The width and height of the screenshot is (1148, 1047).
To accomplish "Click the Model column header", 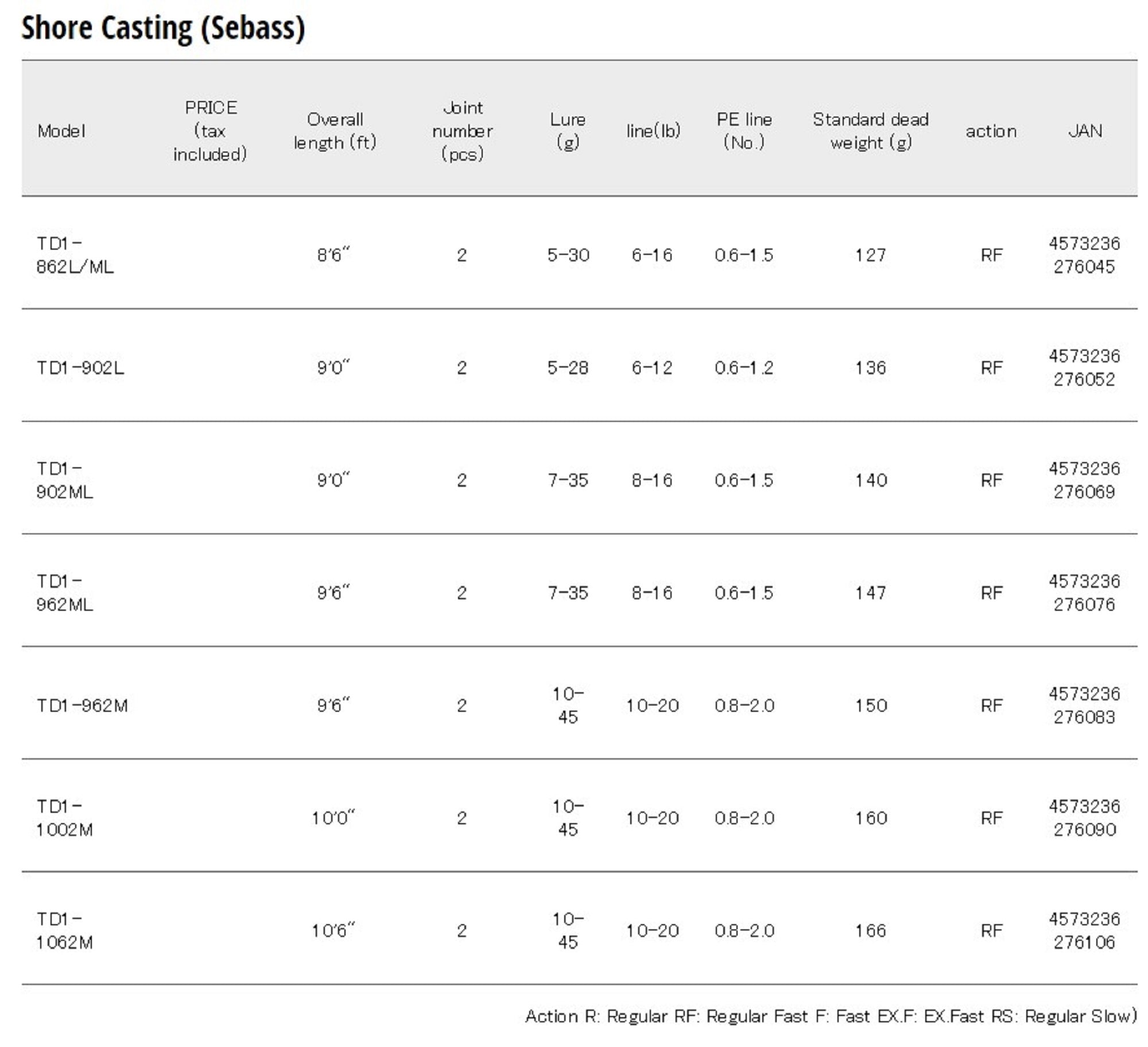I will click(61, 131).
